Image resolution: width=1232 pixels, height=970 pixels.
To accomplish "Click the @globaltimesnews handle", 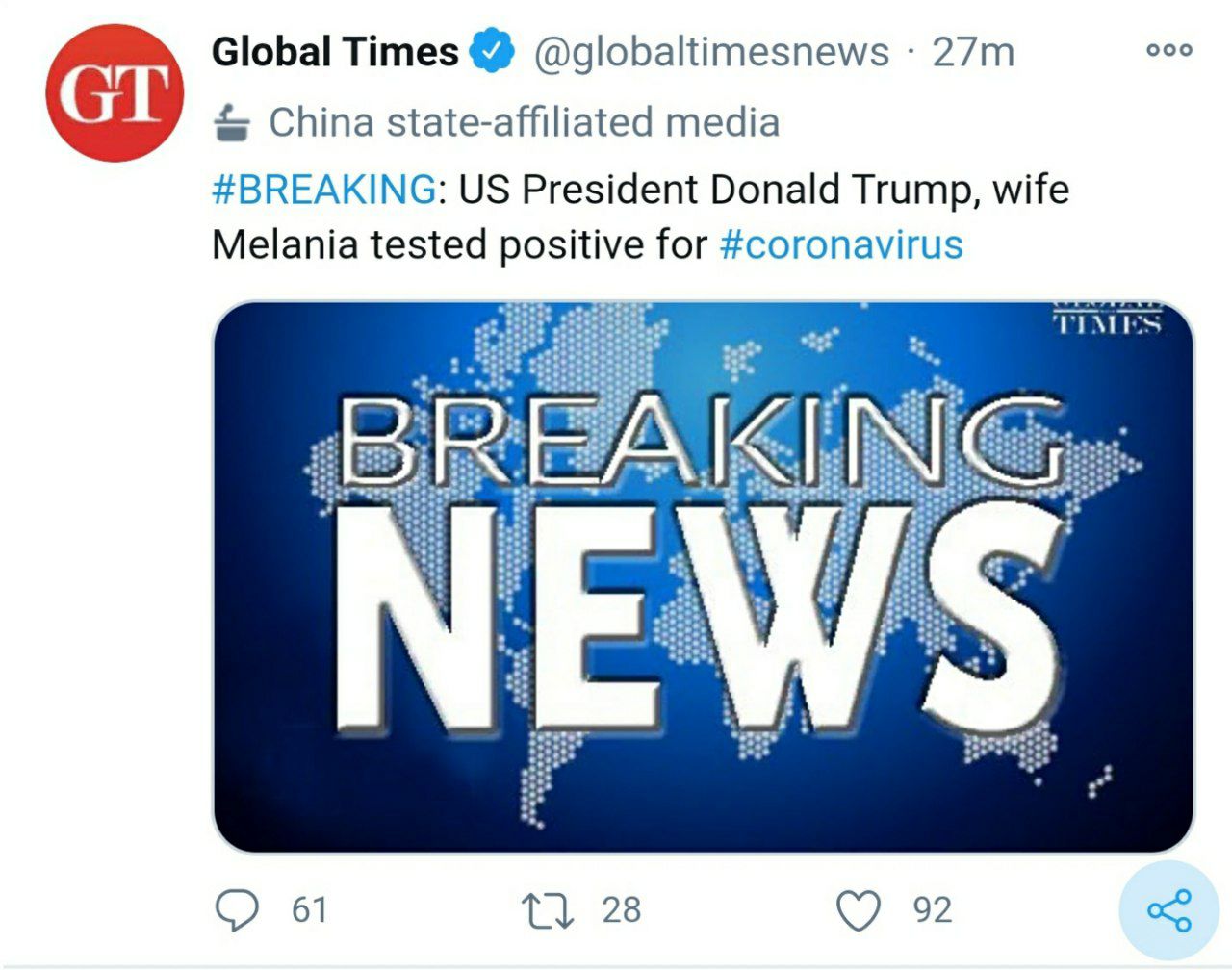I will pyautogui.click(x=711, y=52).
